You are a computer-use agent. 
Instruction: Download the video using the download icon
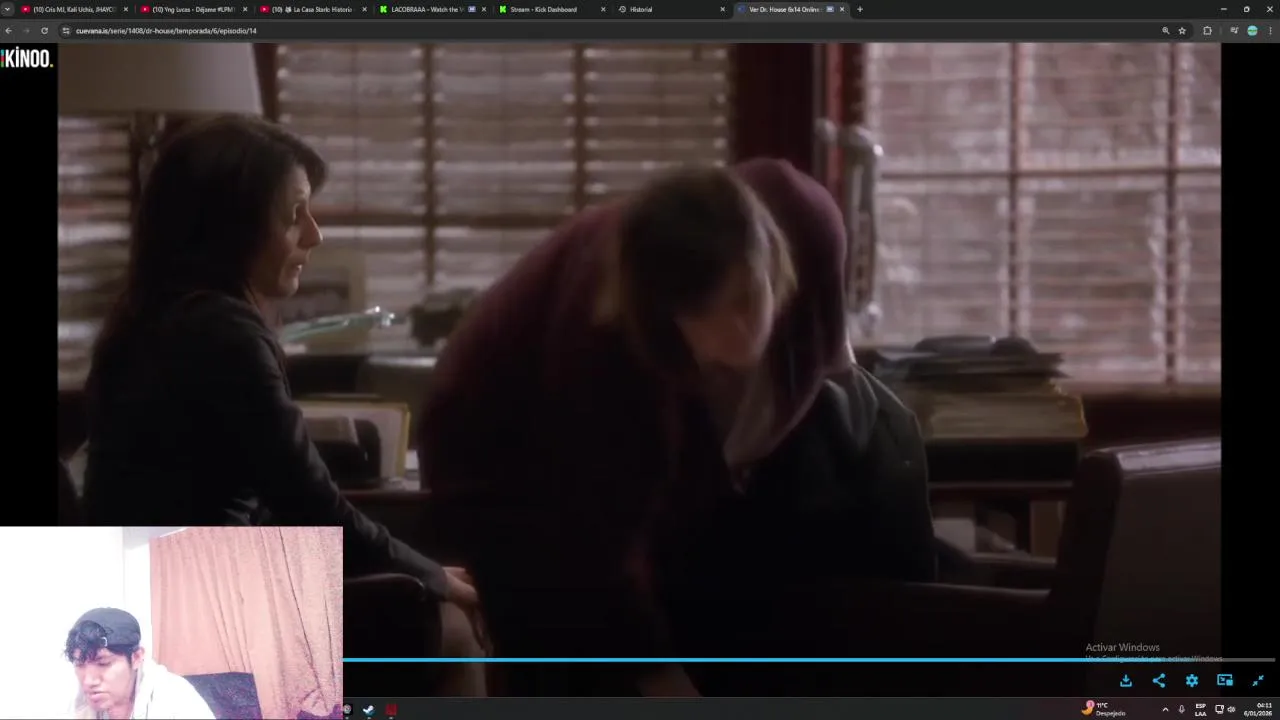(x=1126, y=680)
